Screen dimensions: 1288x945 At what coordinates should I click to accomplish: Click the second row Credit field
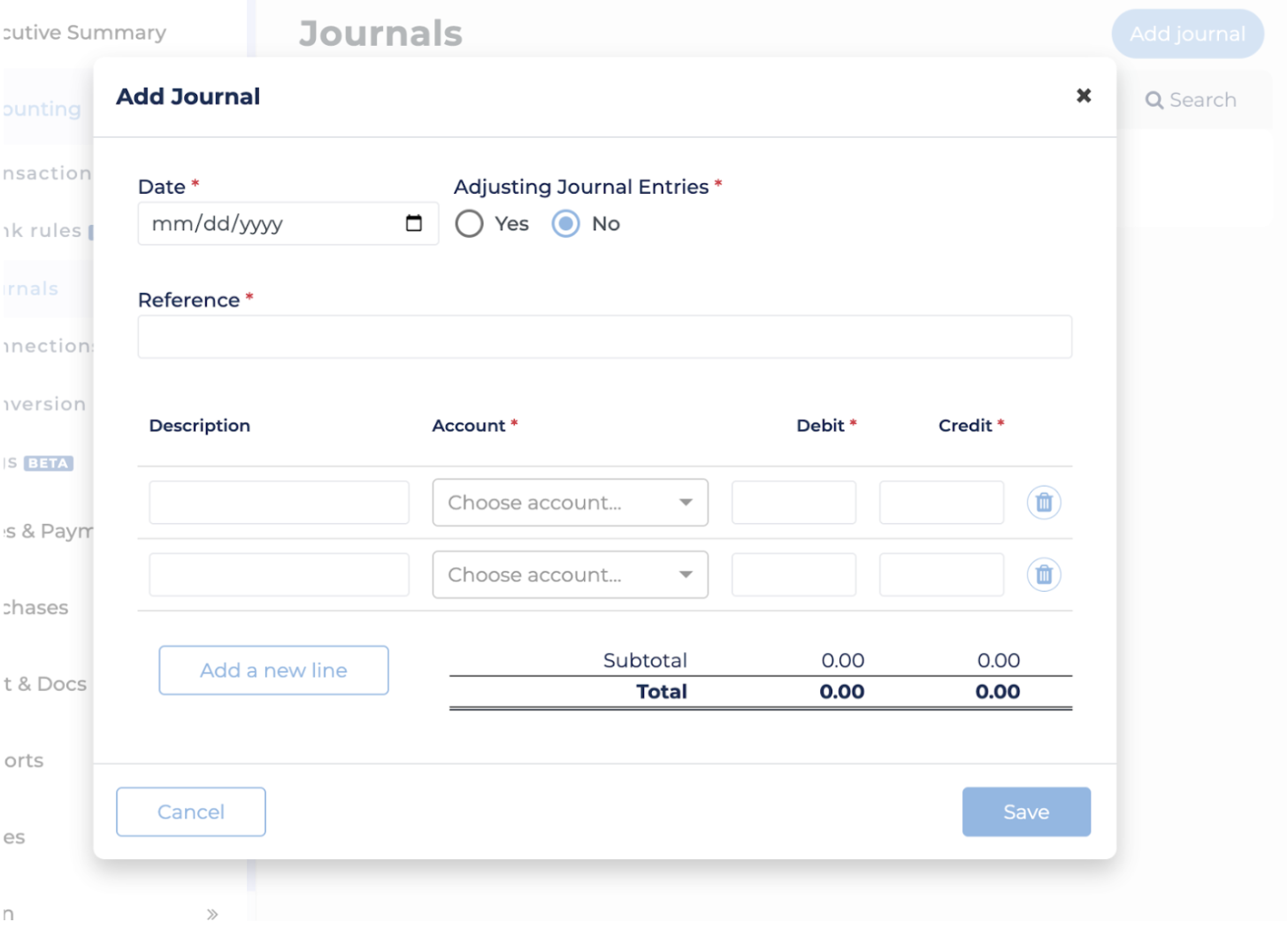coord(941,575)
